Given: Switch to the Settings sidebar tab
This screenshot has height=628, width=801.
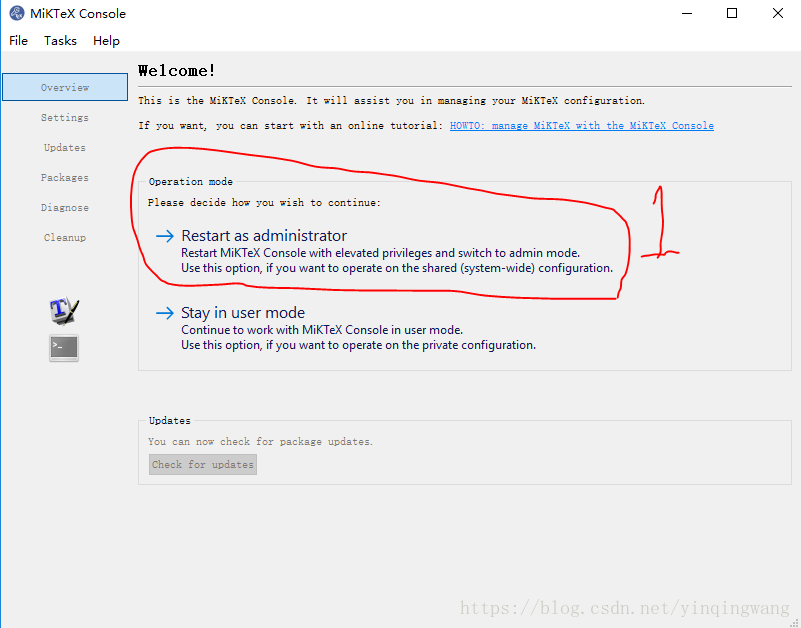Looking at the screenshot, I should [x=65, y=118].
